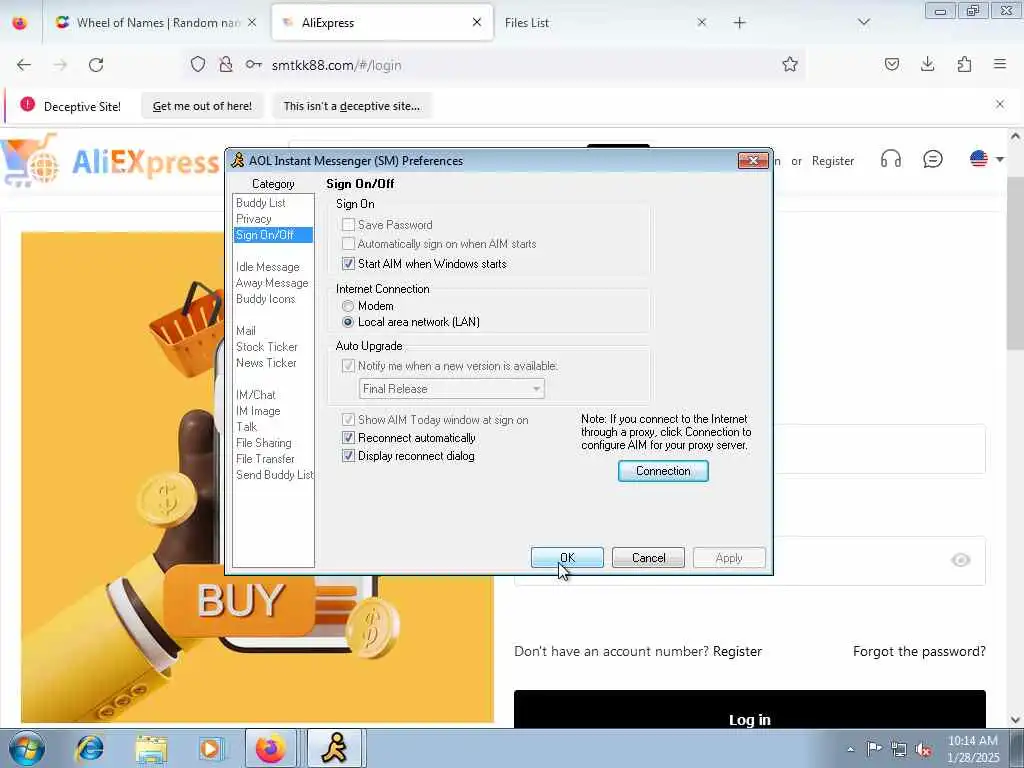This screenshot has height=768, width=1024.
Task: Select the Modem radio button
Action: pos(348,306)
